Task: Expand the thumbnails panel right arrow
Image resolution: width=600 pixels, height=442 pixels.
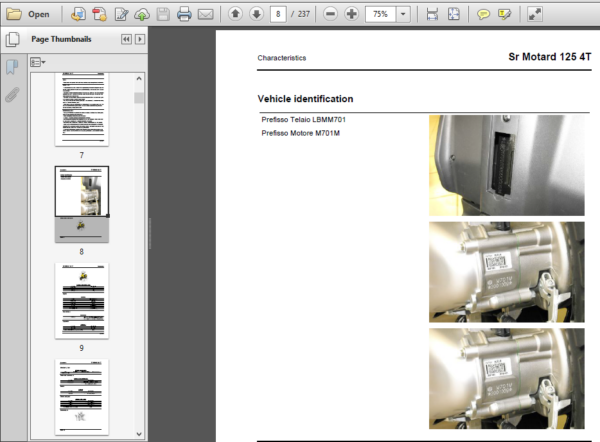Action: (140, 39)
